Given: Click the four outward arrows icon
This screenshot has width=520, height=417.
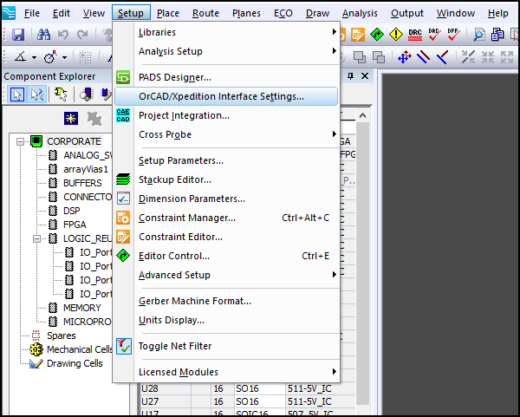Looking at the screenshot, I should click(x=507, y=57).
